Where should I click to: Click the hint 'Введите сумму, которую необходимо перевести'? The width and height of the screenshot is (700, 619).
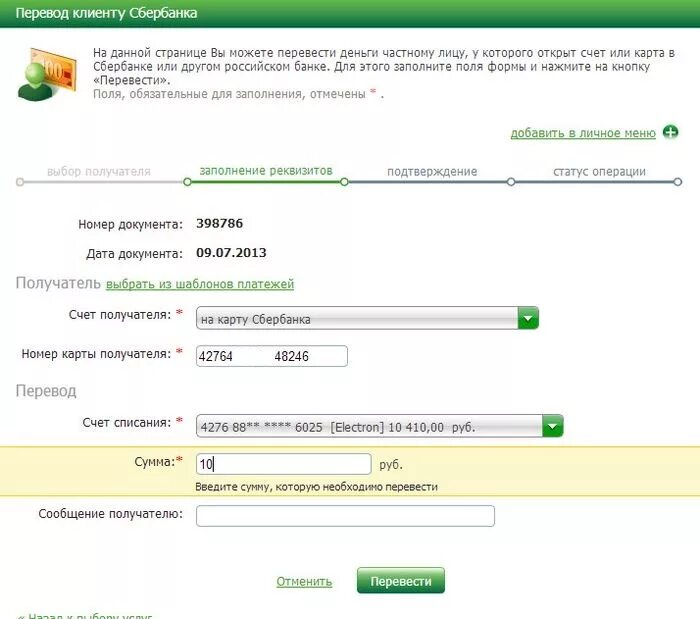pos(317,487)
